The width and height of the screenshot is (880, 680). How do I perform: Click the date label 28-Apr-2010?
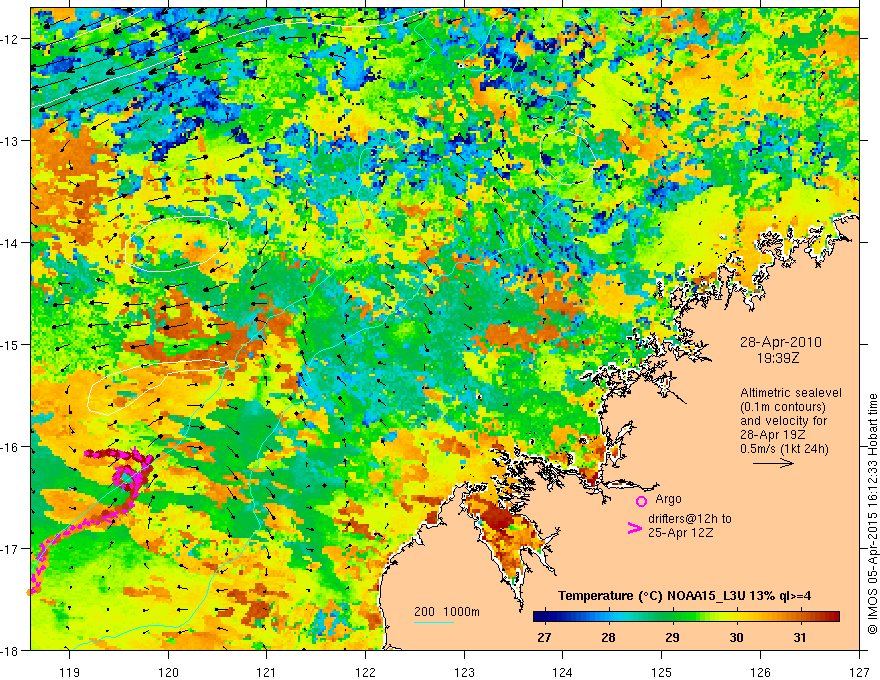781,342
